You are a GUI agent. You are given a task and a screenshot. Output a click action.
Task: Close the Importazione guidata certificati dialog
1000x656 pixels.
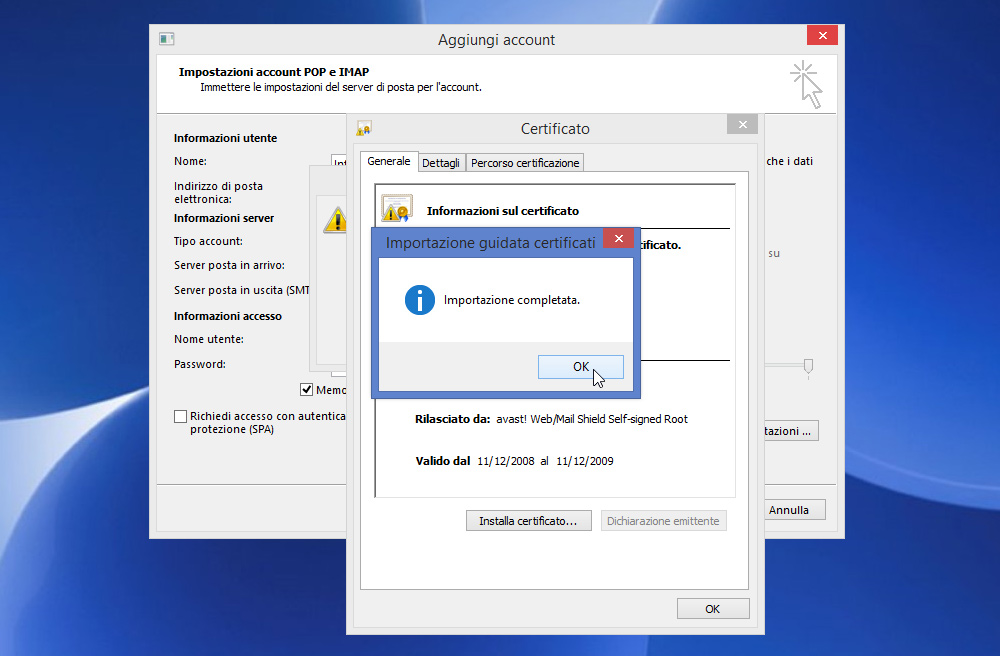(x=618, y=238)
